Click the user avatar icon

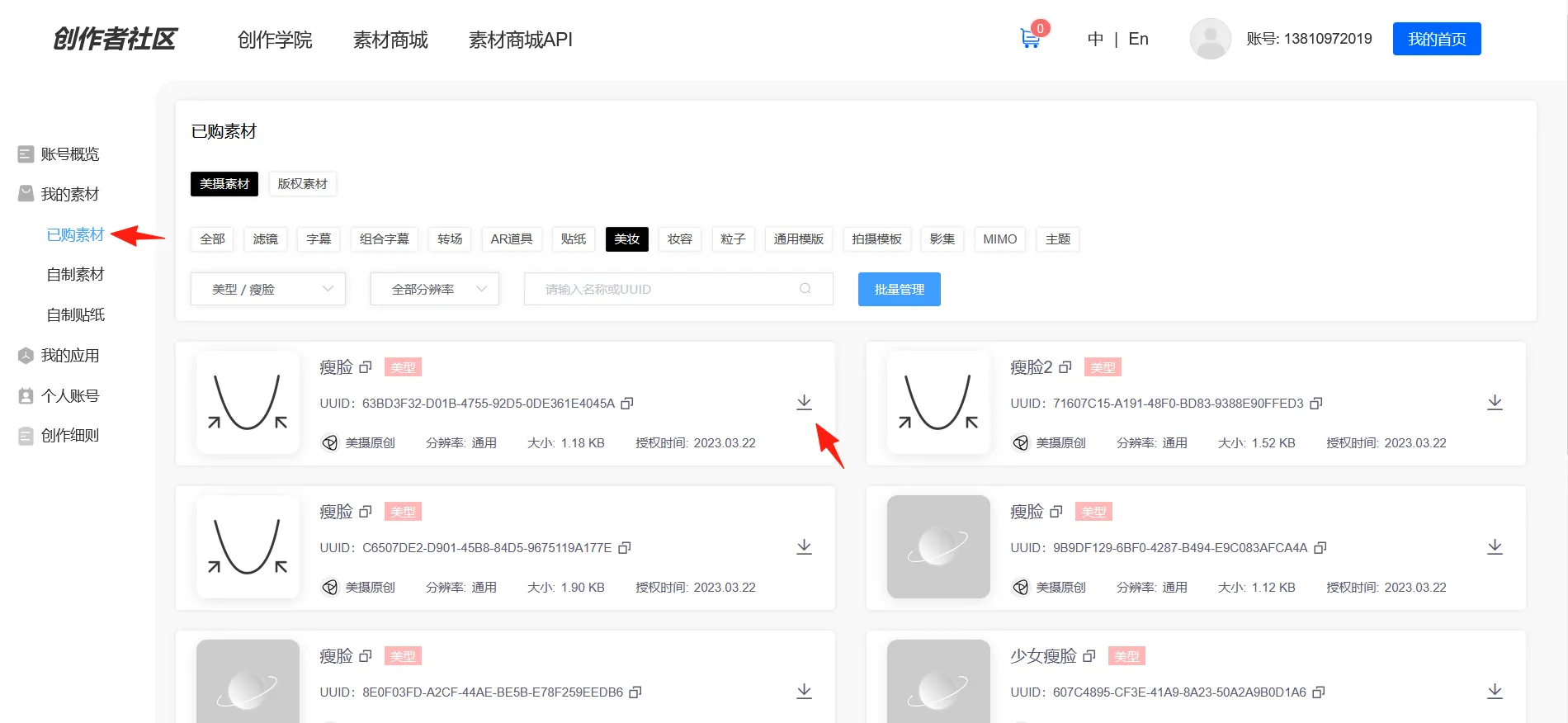(1210, 39)
